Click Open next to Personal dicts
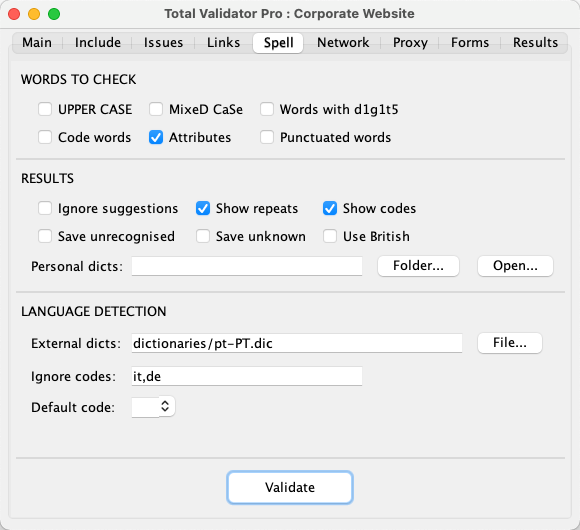 [x=515, y=266]
